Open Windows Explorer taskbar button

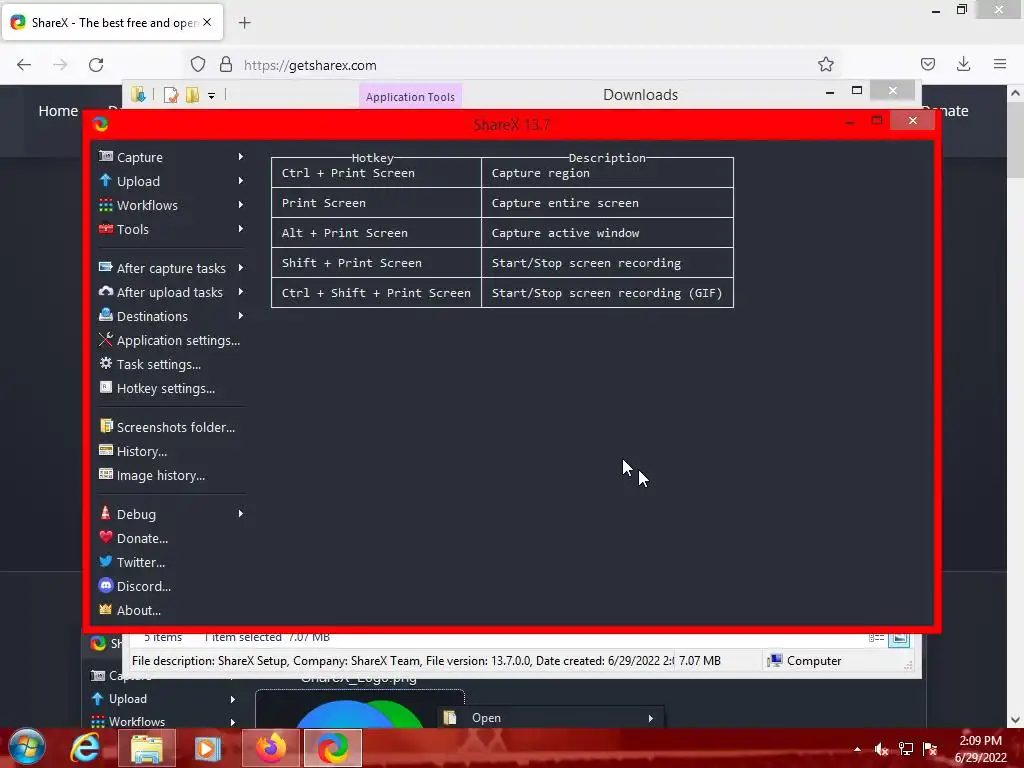click(x=147, y=748)
